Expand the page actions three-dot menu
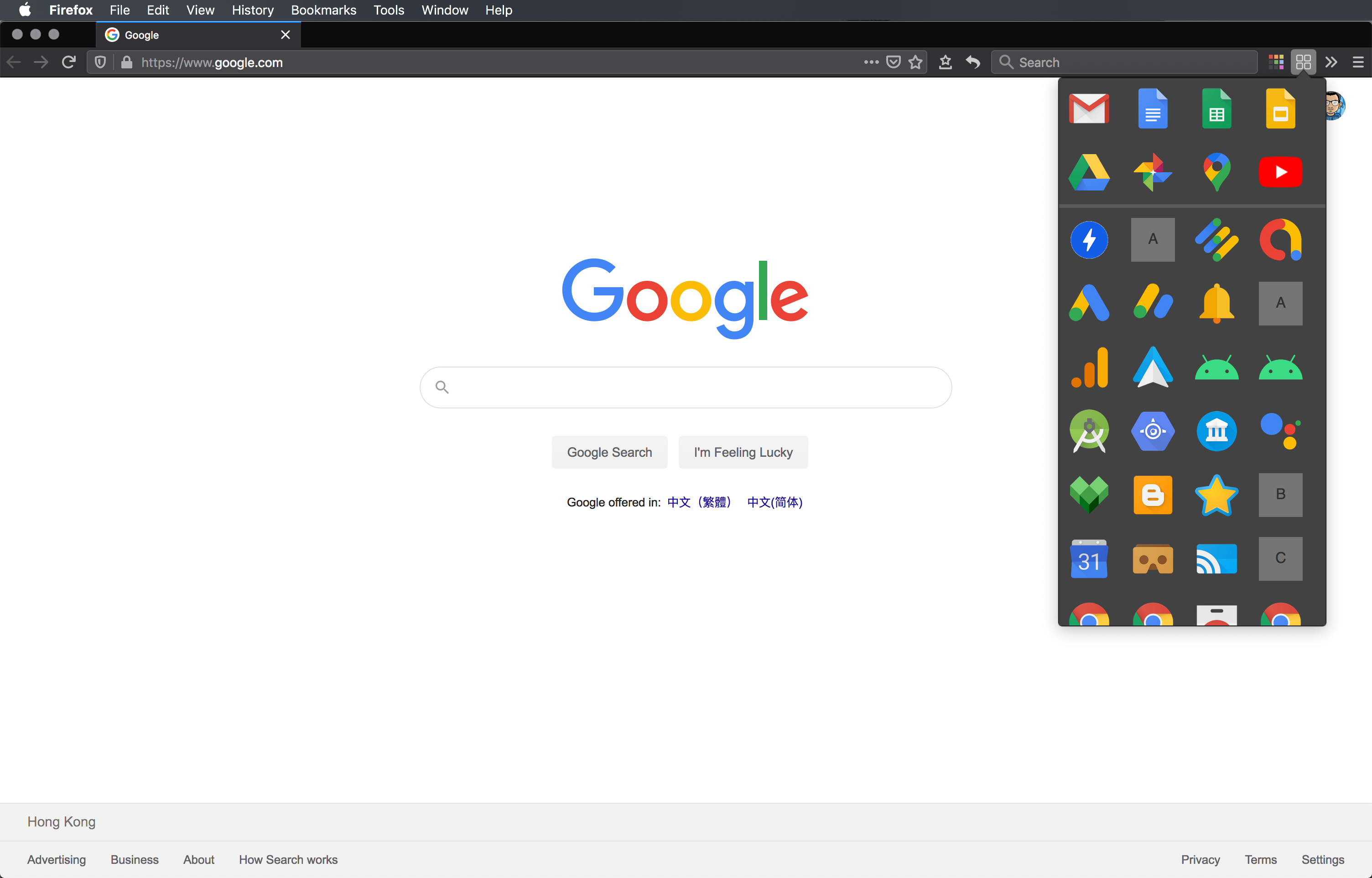 pyautogui.click(x=871, y=62)
